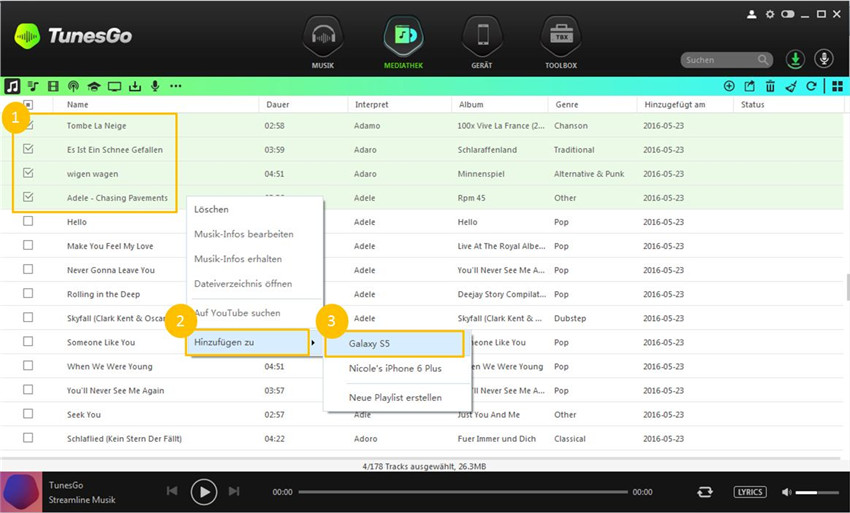Sort by the Name column header
Image resolution: width=850 pixels, height=513 pixels.
click(x=78, y=105)
